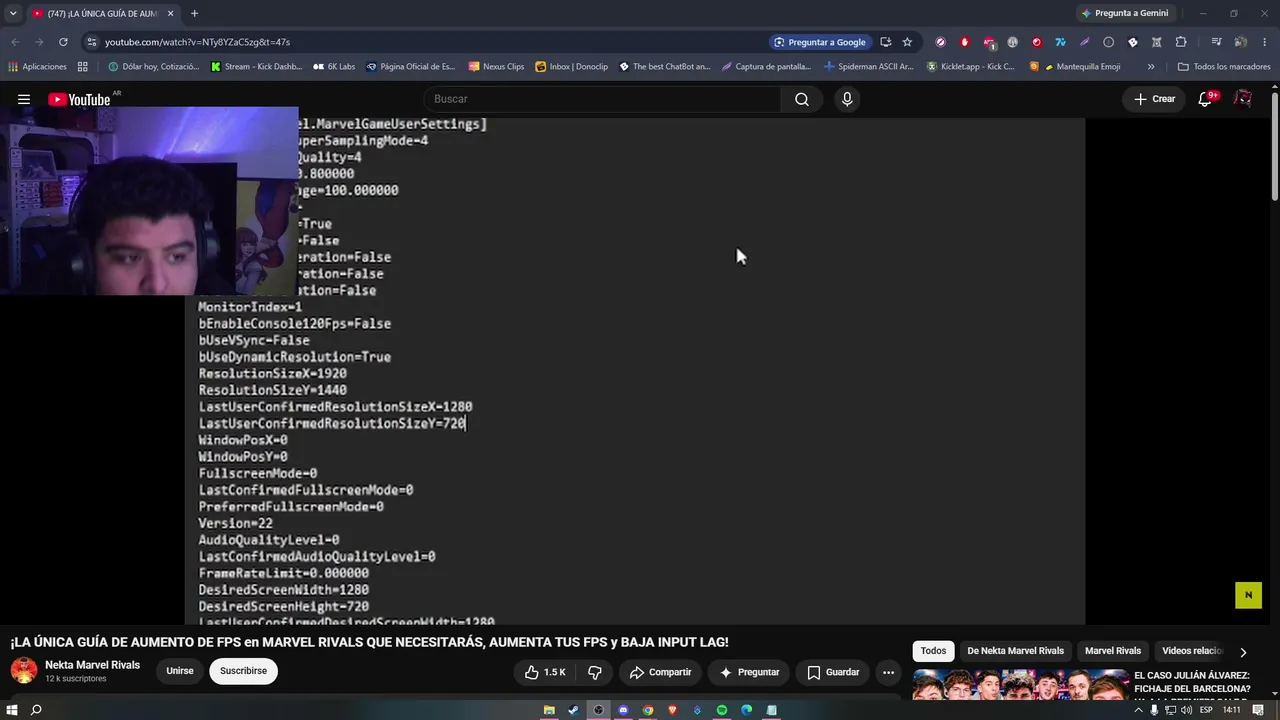Like the video with thumbs up
1280x720 pixels.
(x=545, y=672)
